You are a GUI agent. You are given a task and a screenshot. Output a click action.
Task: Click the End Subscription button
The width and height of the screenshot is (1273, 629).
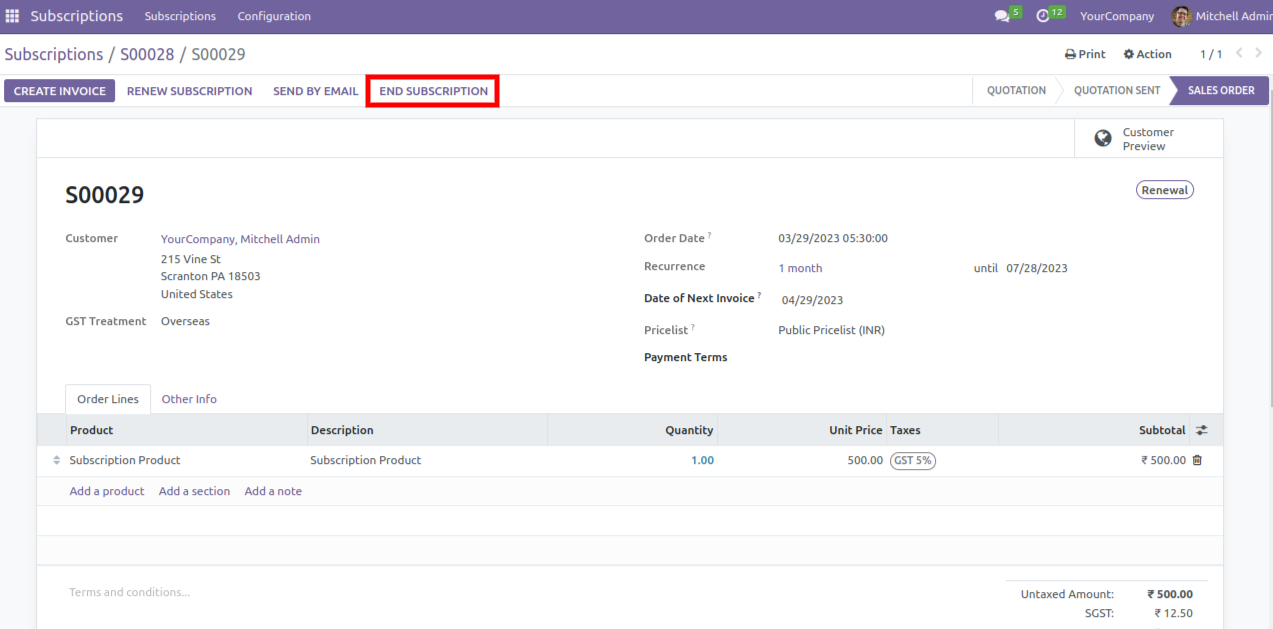point(433,91)
